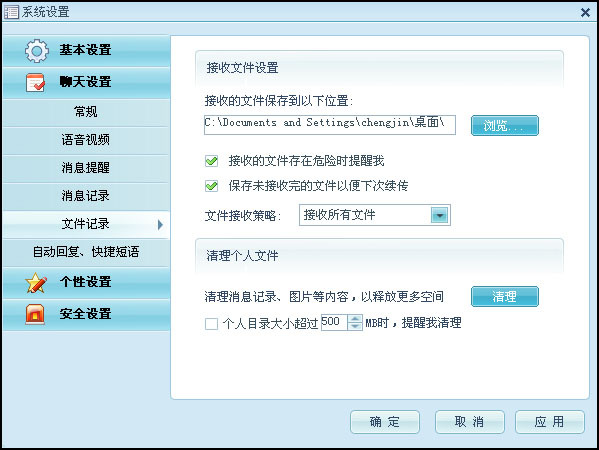
Task: Click the 浏览... button
Action: coord(505,125)
